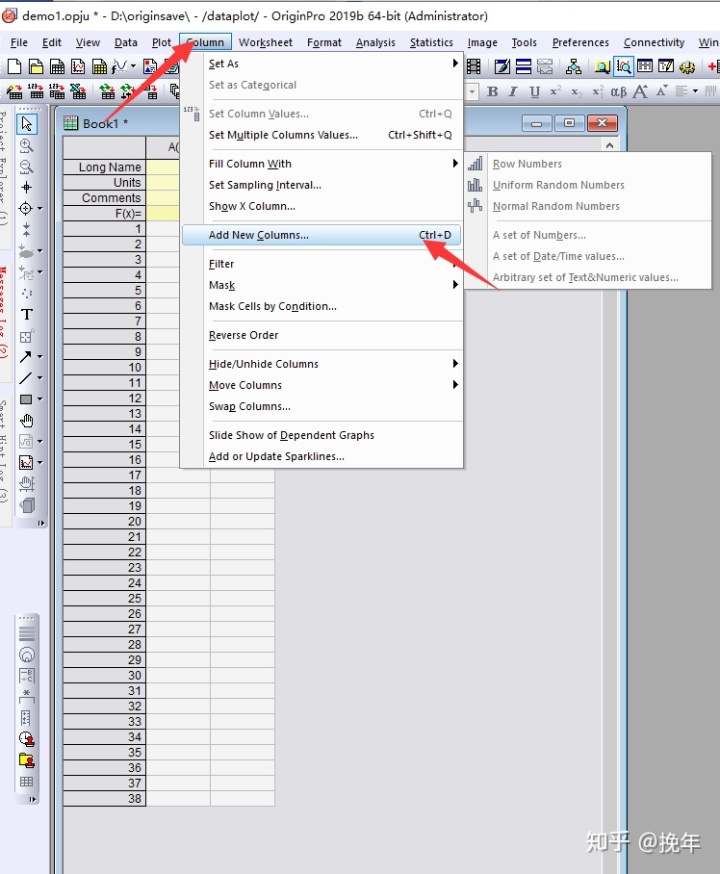Click the Slide Show film icon

(474, 67)
